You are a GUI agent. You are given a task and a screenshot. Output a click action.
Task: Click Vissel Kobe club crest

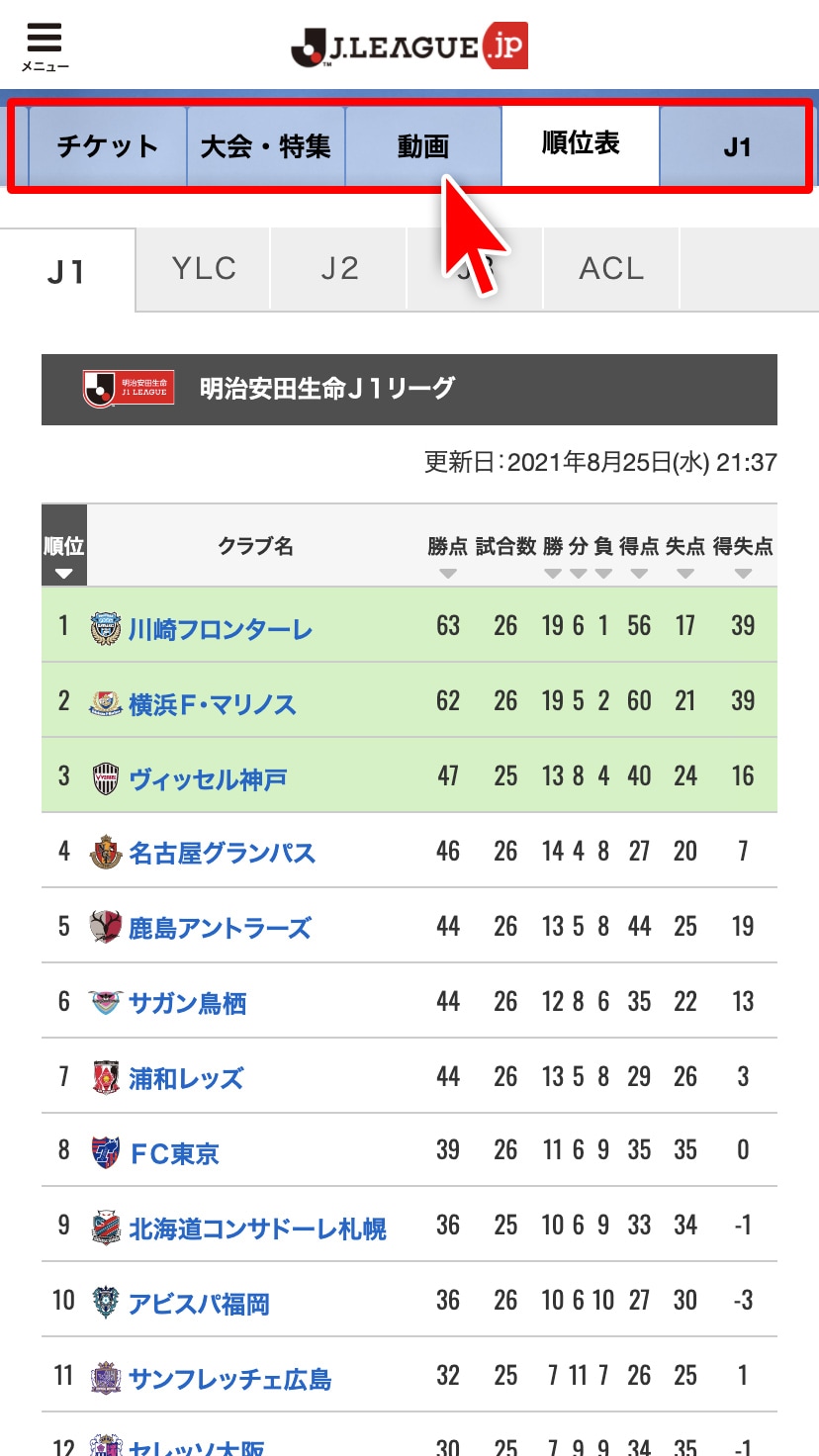(x=105, y=778)
